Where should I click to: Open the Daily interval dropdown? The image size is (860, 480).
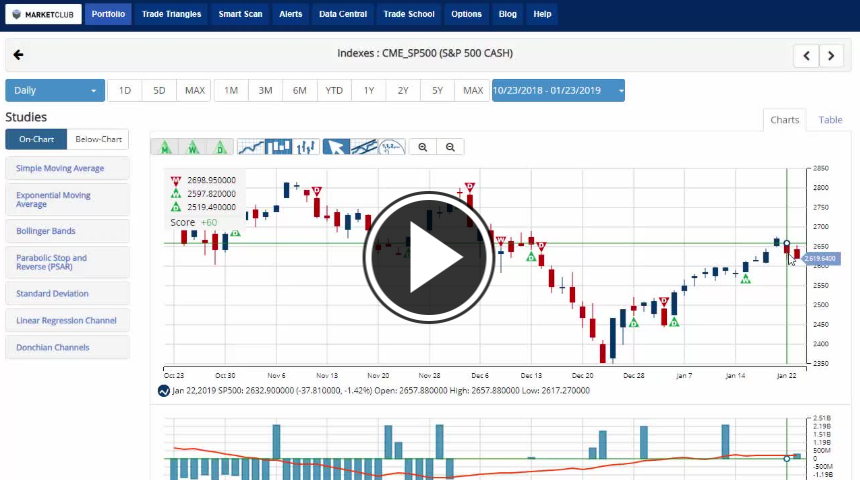click(x=55, y=91)
